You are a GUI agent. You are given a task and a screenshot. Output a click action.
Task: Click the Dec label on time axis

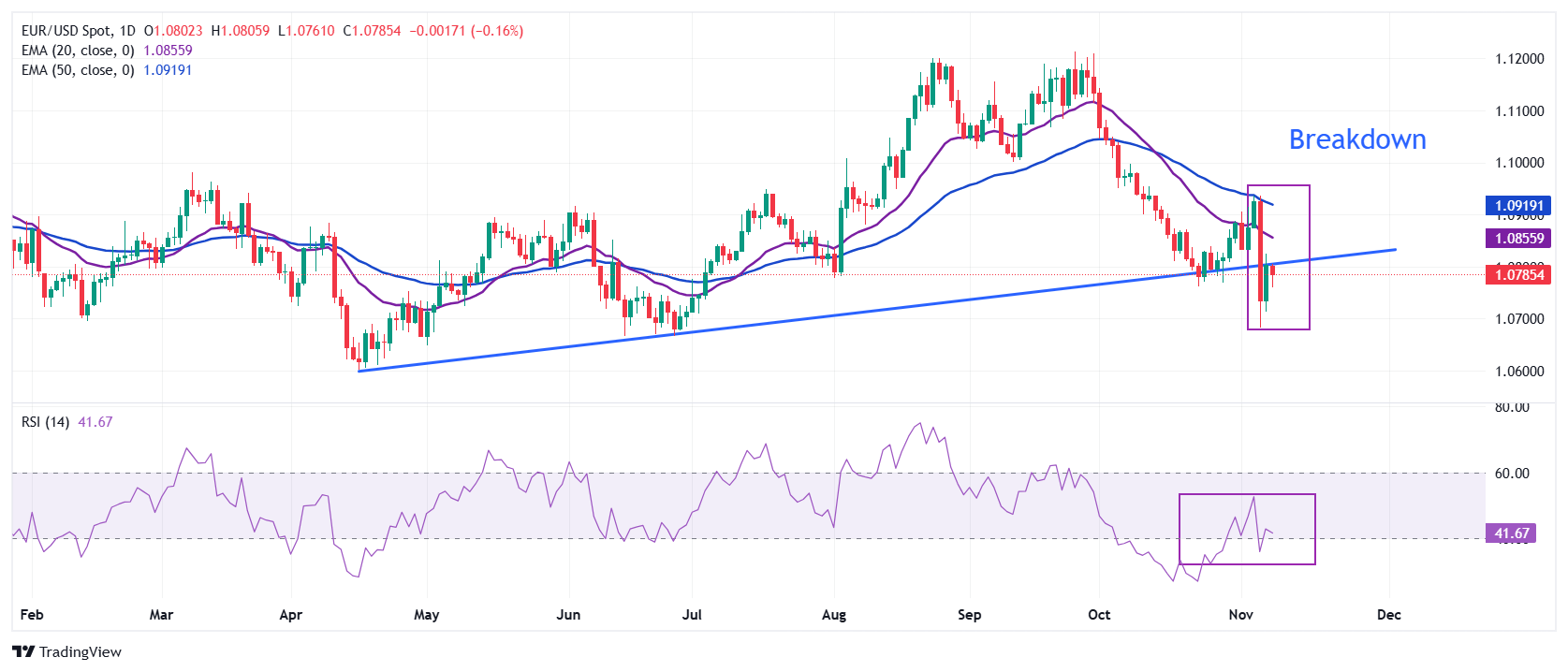coord(1389,615)
